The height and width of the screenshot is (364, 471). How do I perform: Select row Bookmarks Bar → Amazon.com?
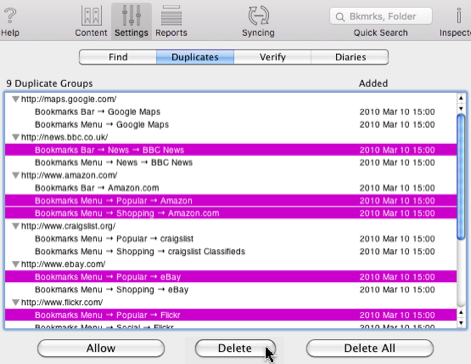(231, 188)
